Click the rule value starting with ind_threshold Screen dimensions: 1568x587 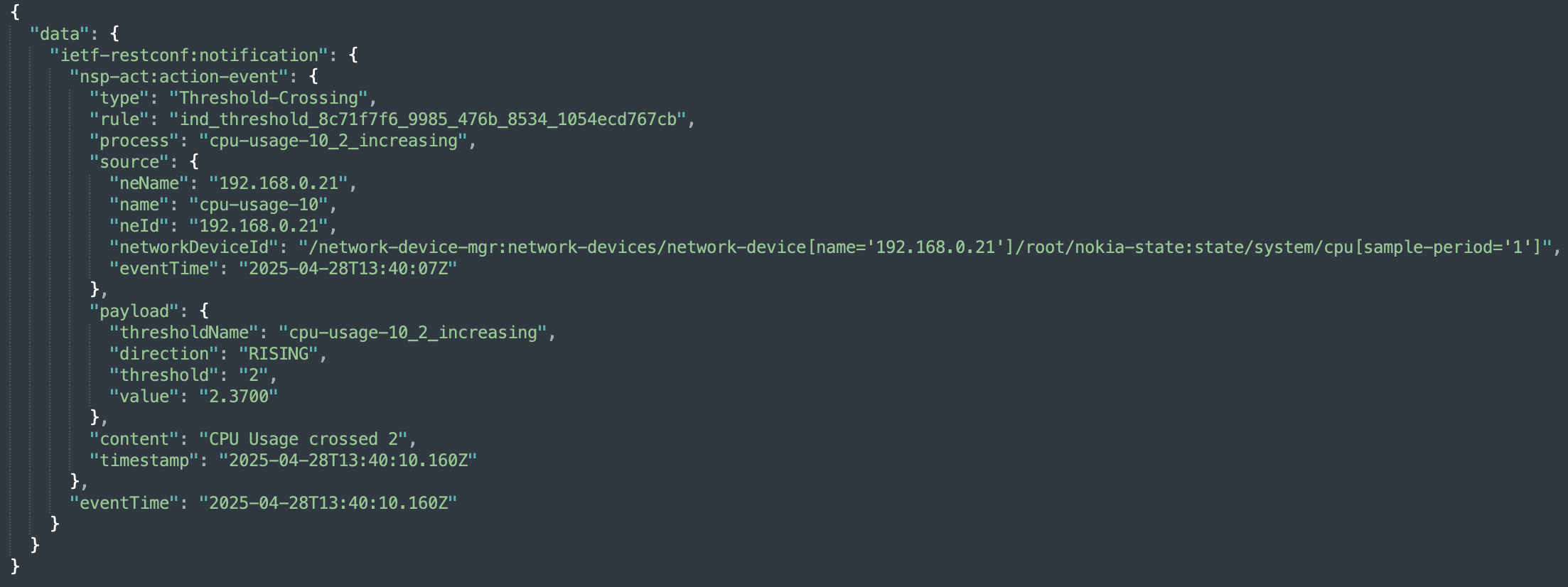tap(427, 119)
